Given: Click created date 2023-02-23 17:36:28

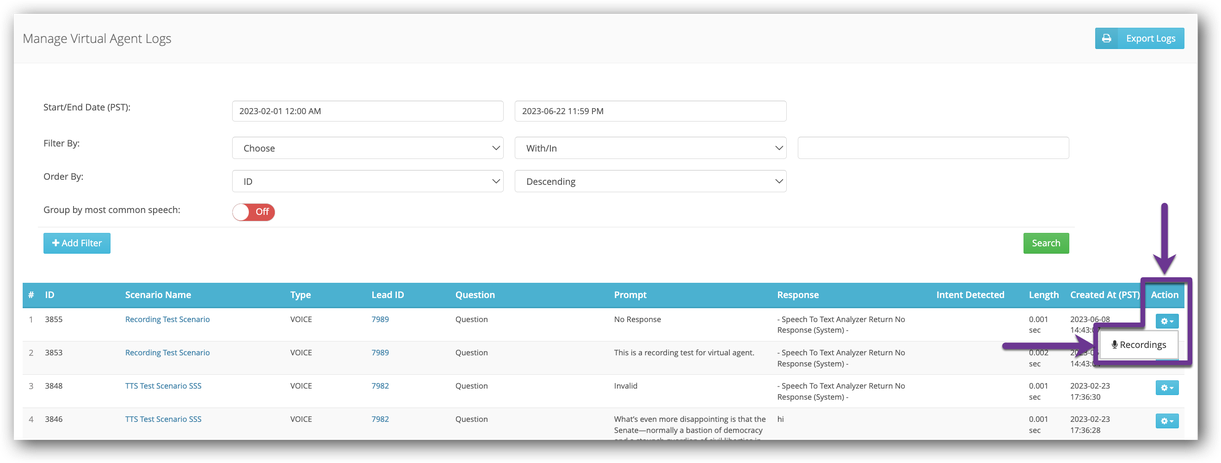Looking at the screenshot, I should pos(1090,424).
